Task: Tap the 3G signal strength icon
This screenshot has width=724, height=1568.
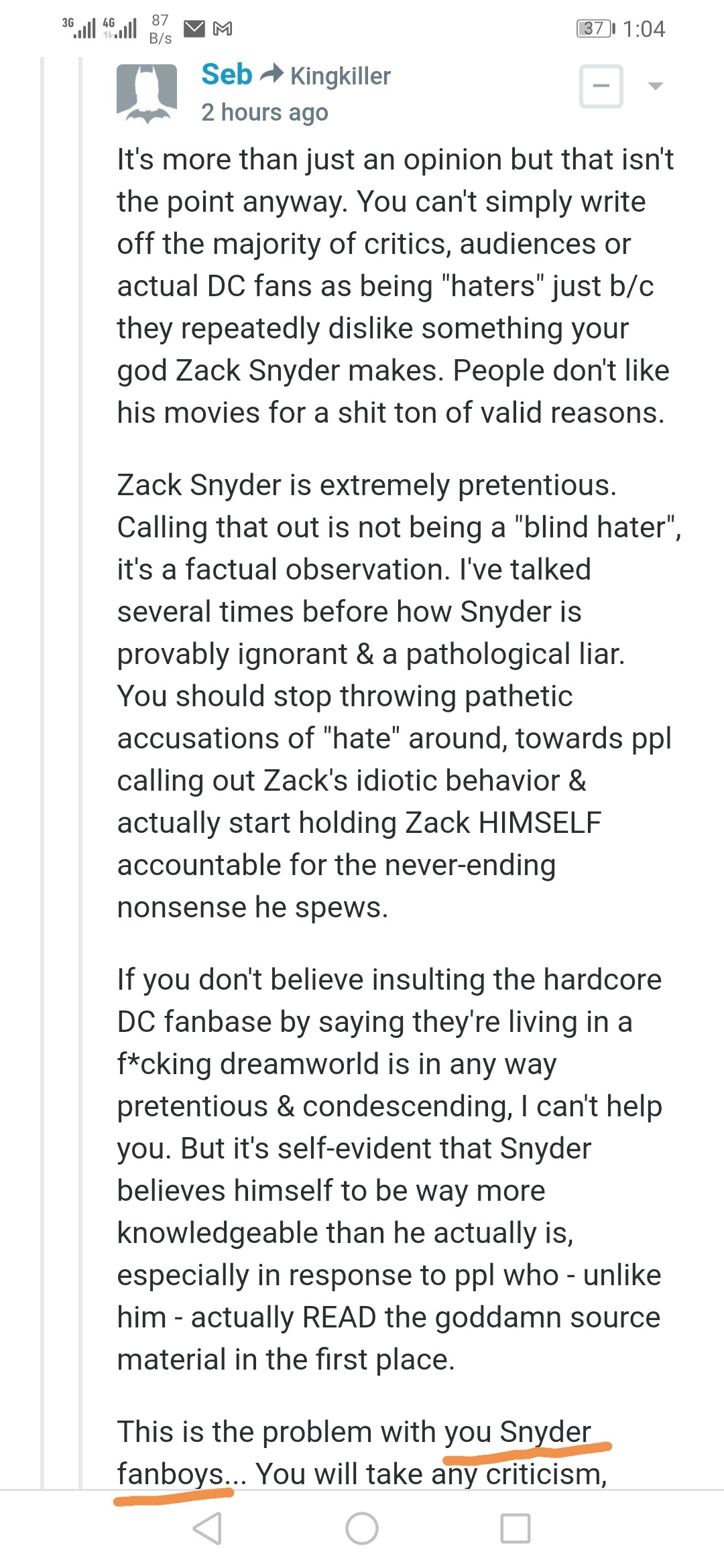Action: [x=79, y=28]
